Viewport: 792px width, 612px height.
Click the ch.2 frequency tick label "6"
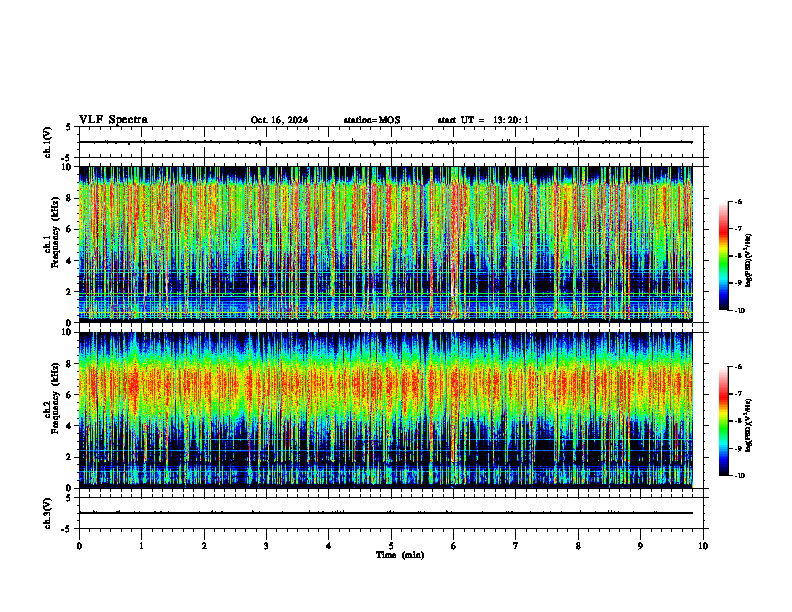pyautogui.click(x=69, y=395)
